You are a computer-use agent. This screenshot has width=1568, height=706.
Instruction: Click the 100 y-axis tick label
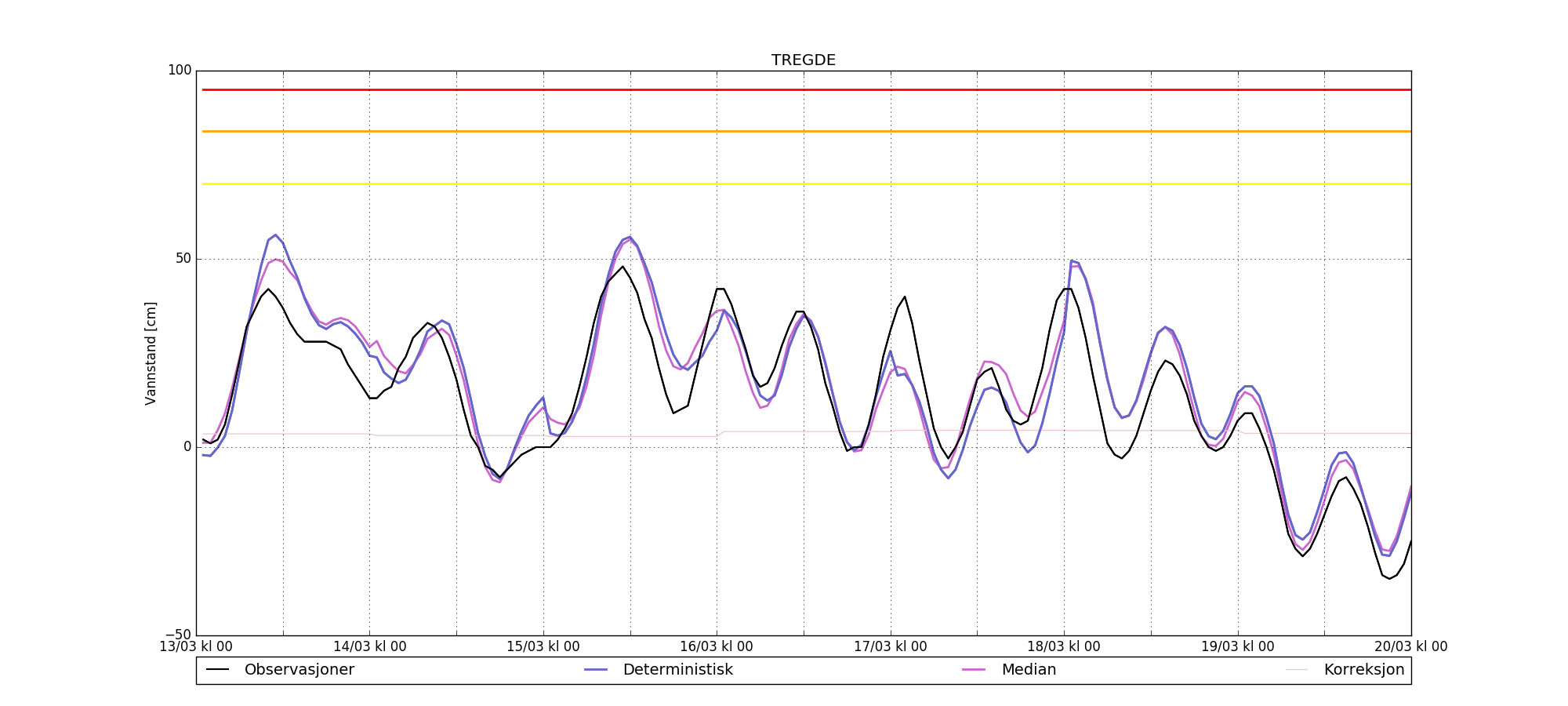(x=180, y=71)
